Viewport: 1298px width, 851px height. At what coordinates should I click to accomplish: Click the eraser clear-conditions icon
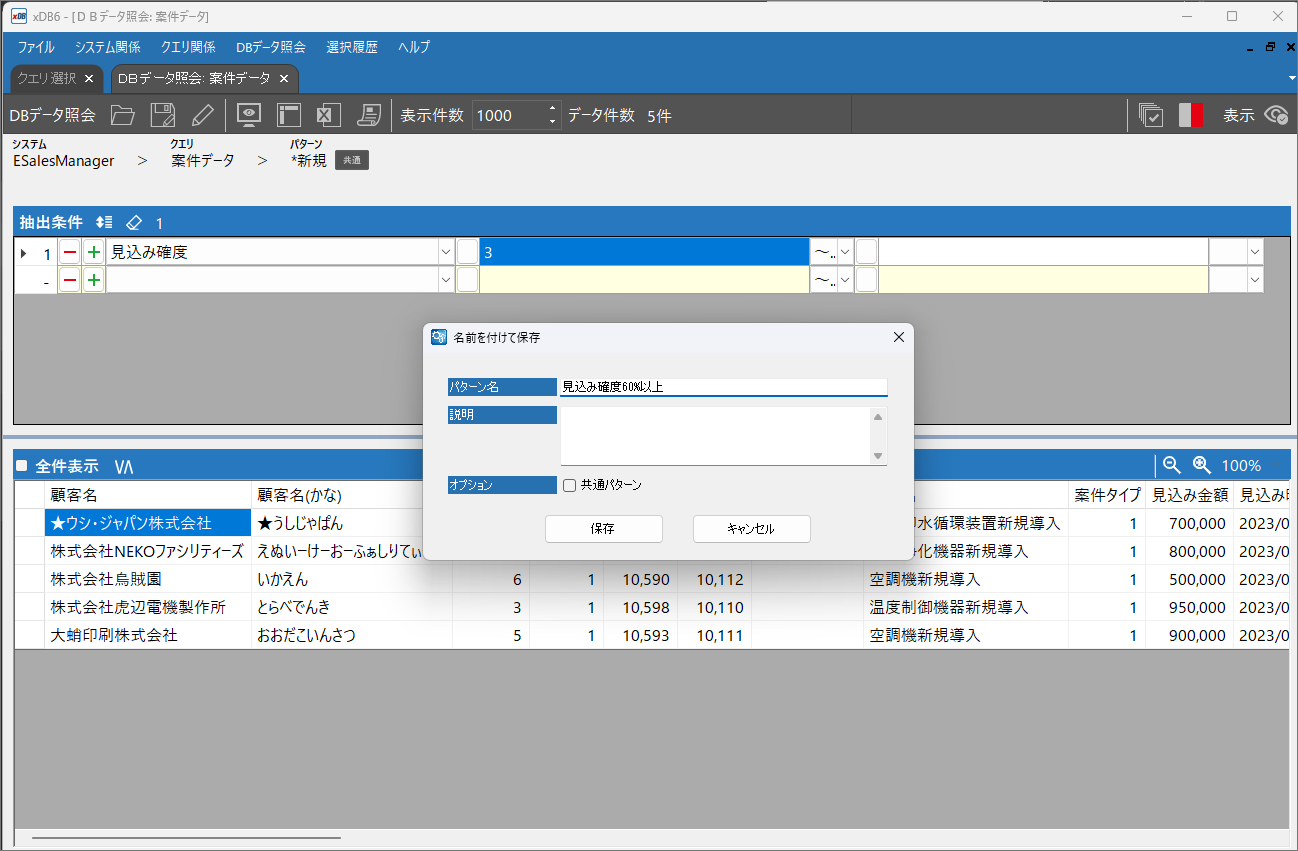pos(135,222)
